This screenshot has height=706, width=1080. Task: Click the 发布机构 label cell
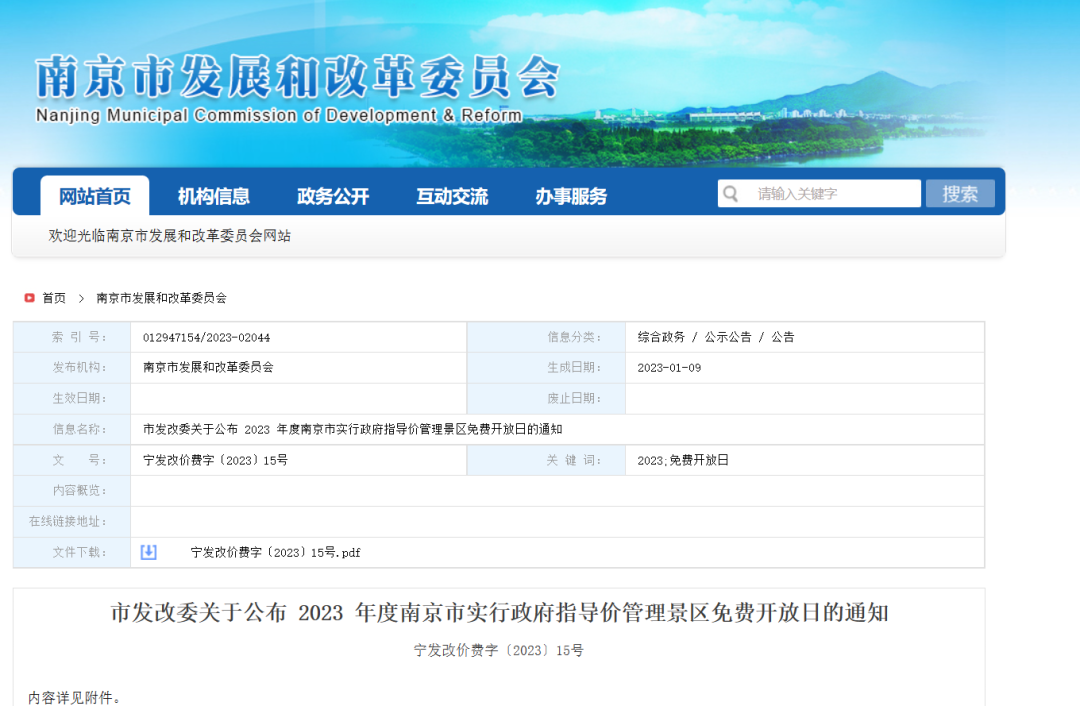[x=72, y=368]
